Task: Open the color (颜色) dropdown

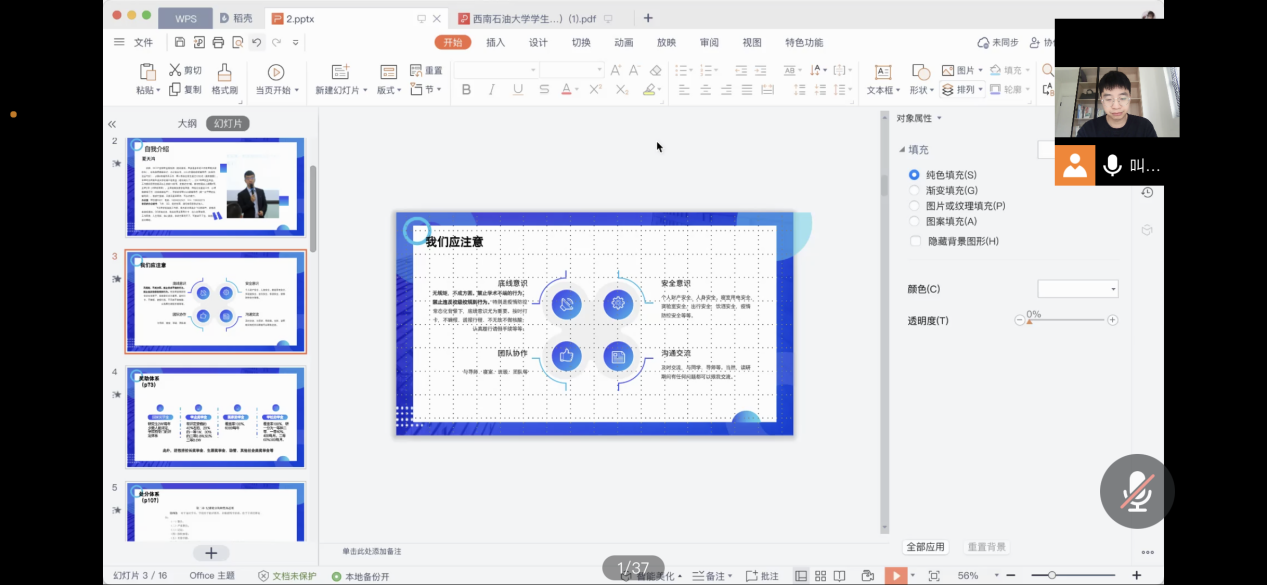Action: click(x=1078, y=289)
